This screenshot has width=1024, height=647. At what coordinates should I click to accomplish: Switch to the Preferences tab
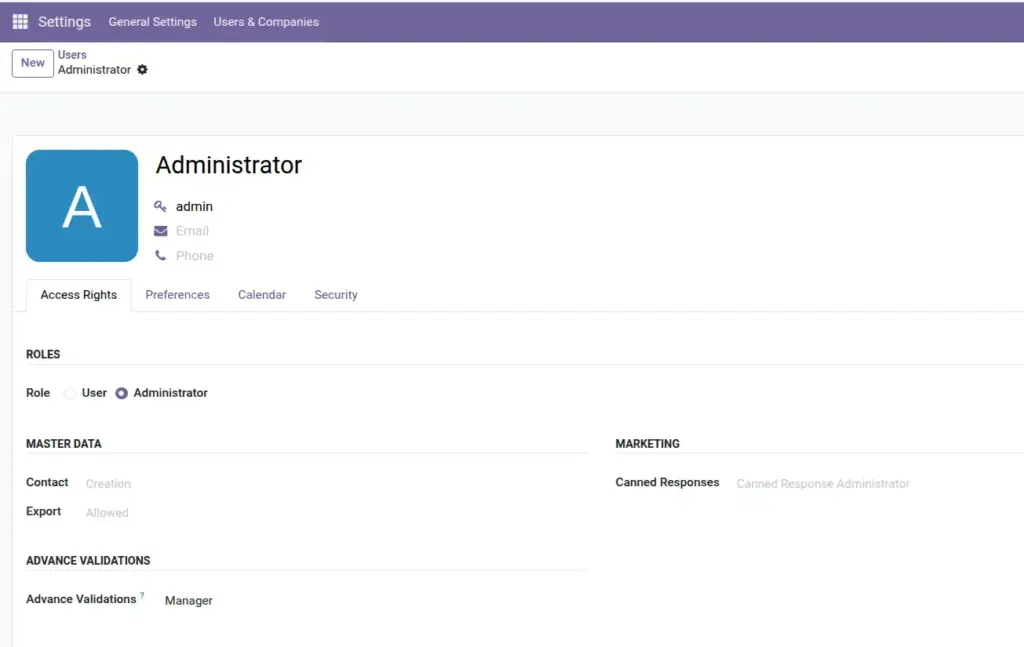click(x=177, y=295)
